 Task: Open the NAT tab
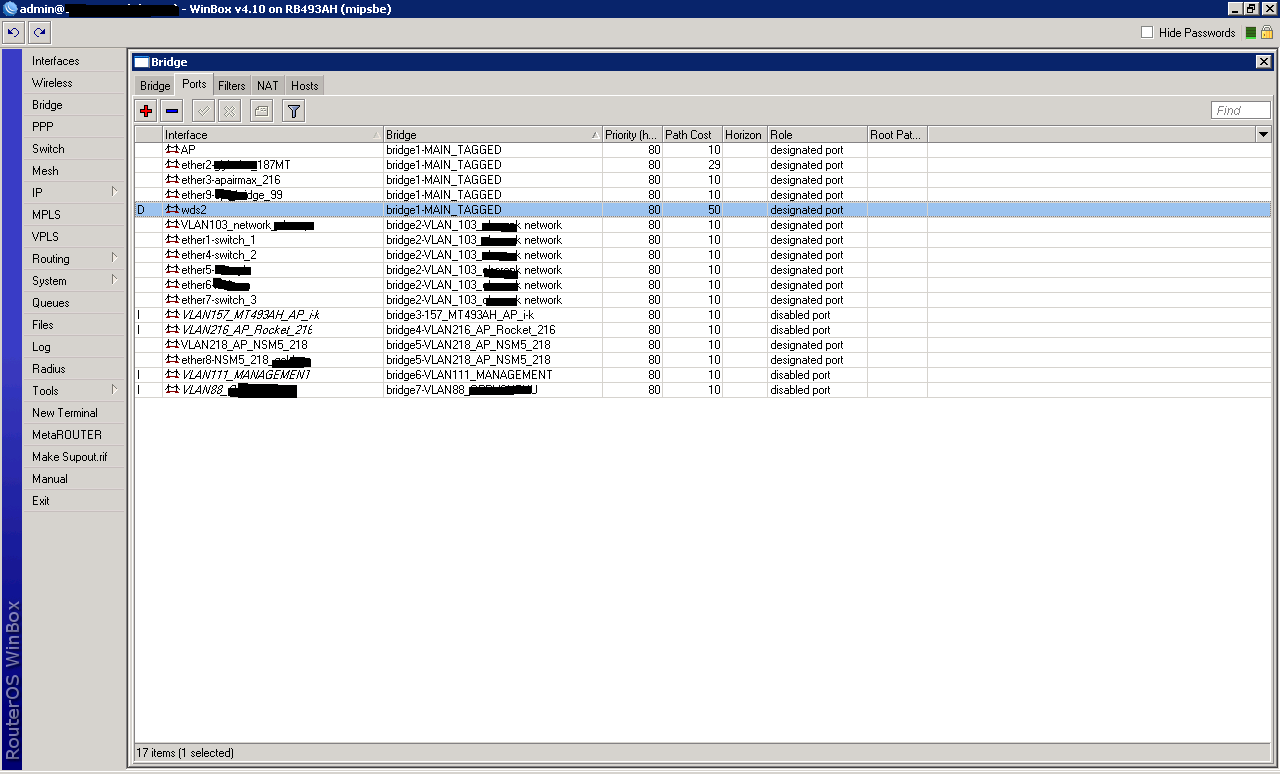(x=268, y=86)
